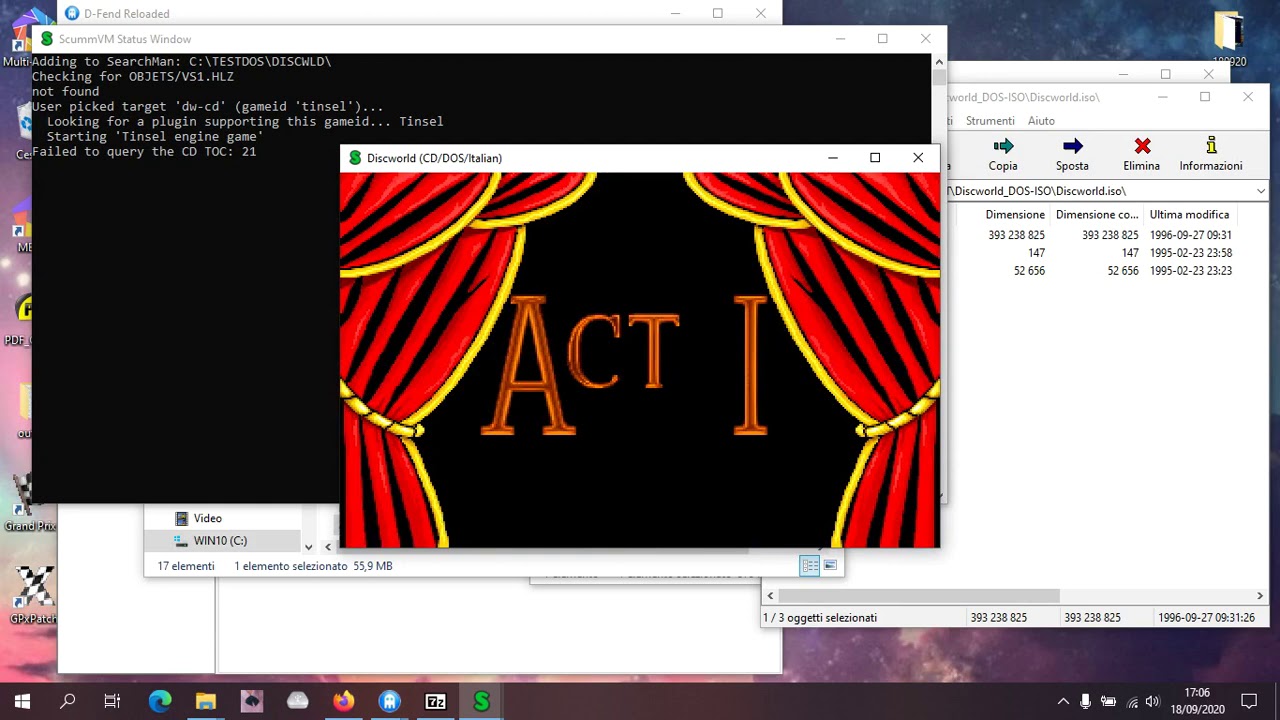Image resolution: width=1280 pixels, height=720 pixels.
Task: Maximize the Discworld game window
Action: tap(875, 158)
